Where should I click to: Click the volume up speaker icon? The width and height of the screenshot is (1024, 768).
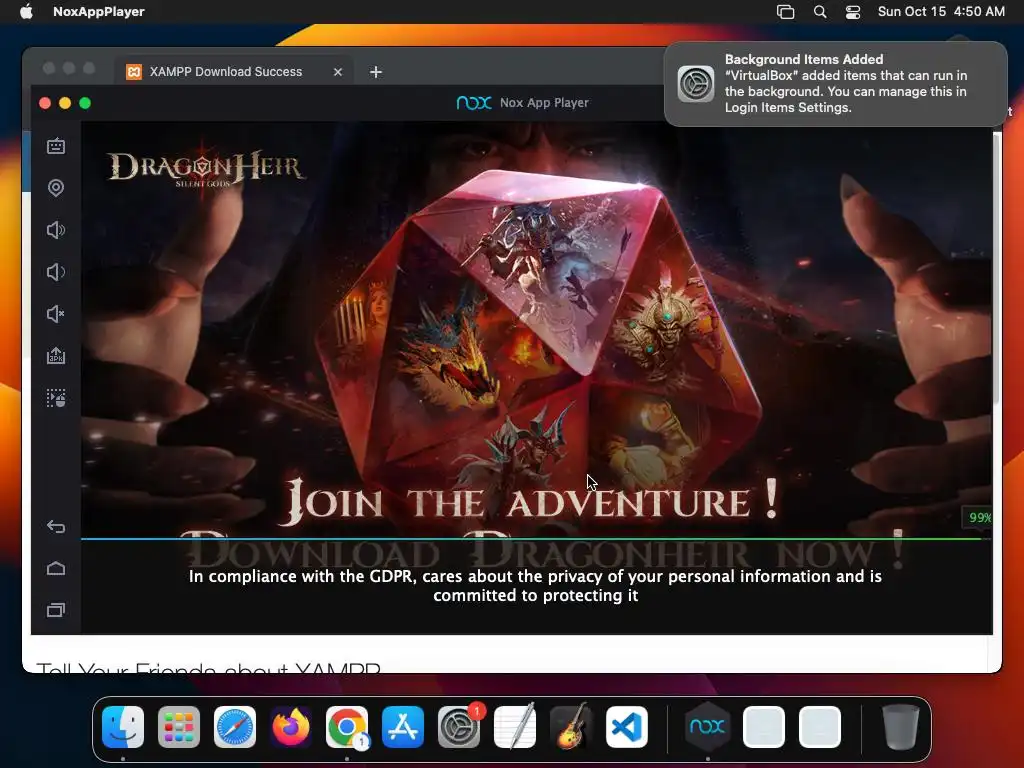[x=56, y=230]
